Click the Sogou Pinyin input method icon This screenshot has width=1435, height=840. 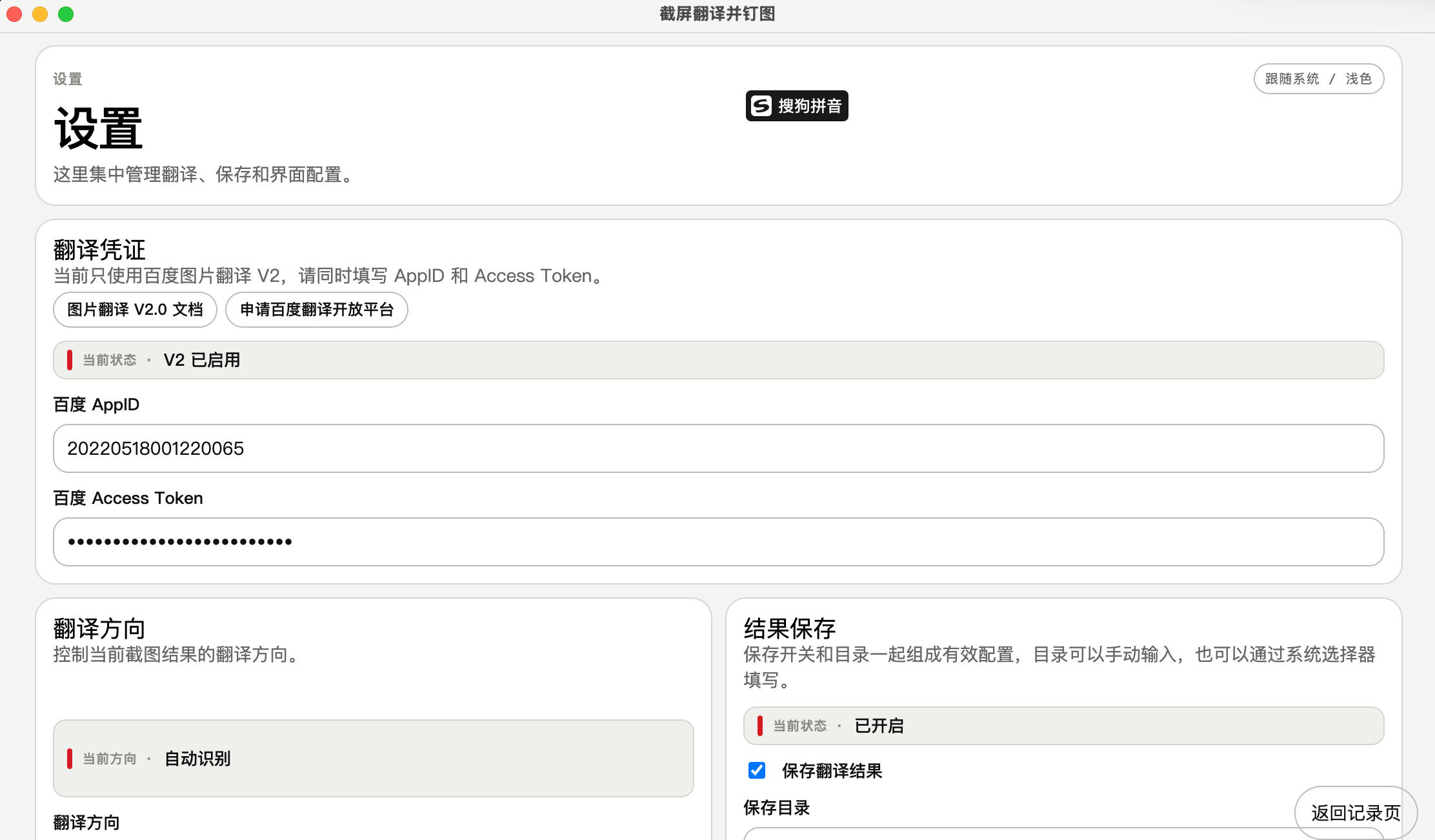761,106
